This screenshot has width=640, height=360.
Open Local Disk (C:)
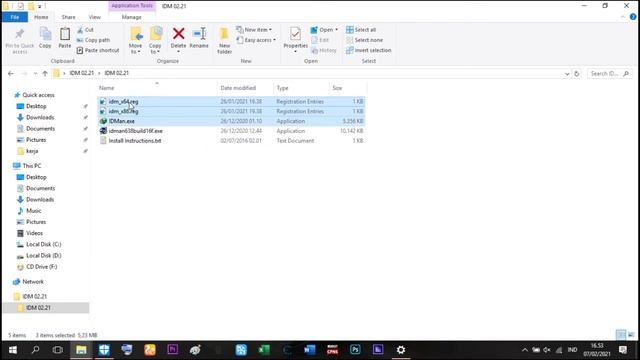tap(43, 244)
